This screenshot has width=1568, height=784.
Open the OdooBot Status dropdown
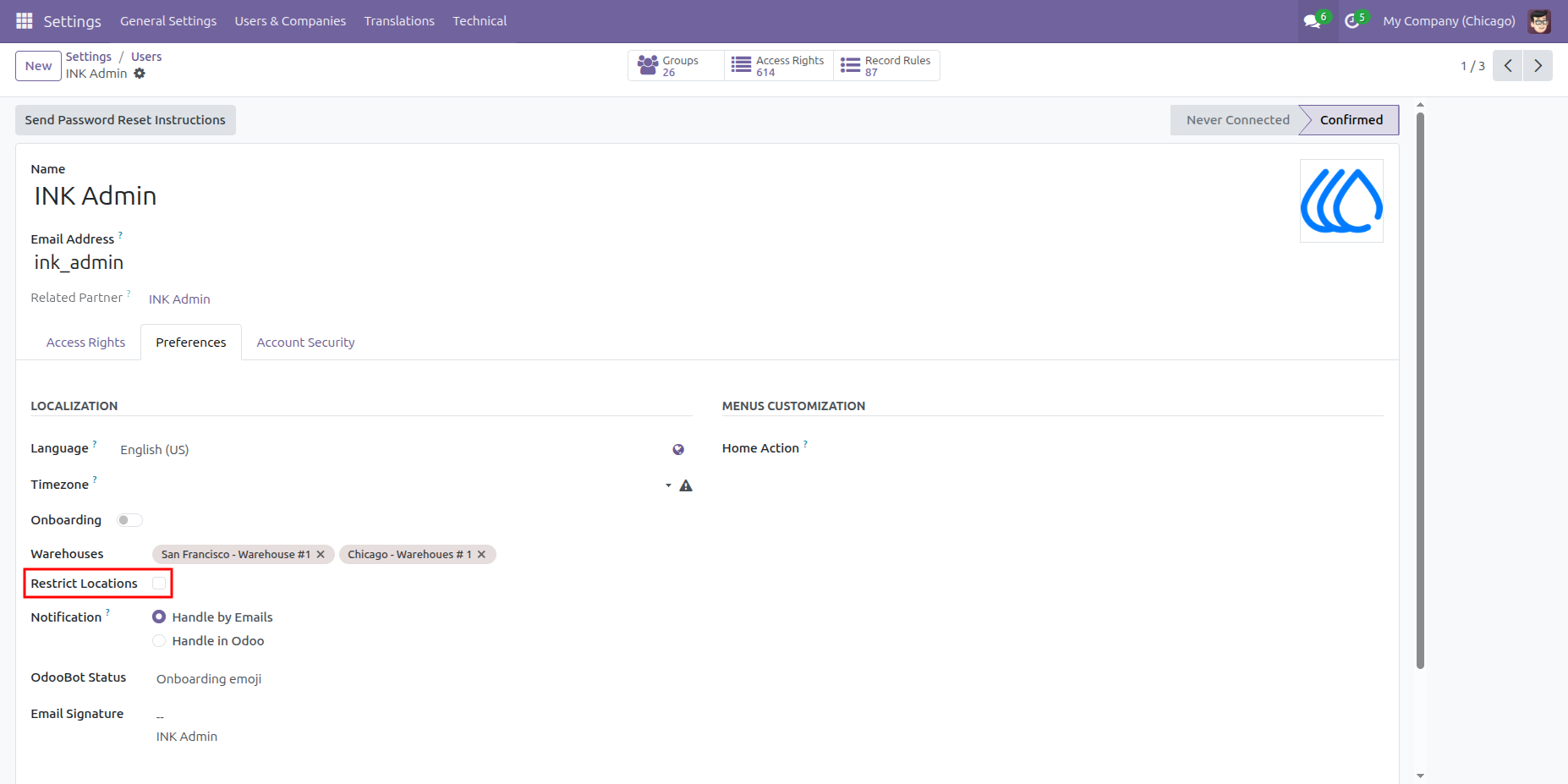423,679
